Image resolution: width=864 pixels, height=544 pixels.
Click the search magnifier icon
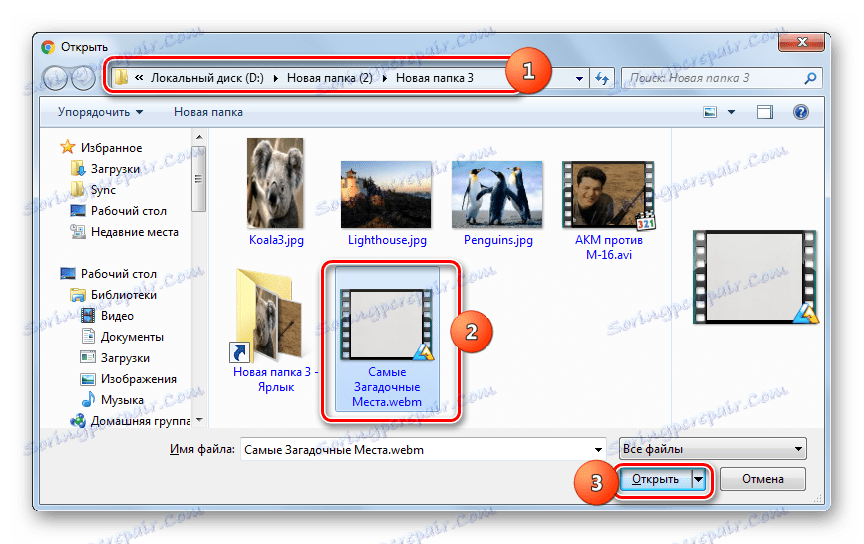pos(810,78)
